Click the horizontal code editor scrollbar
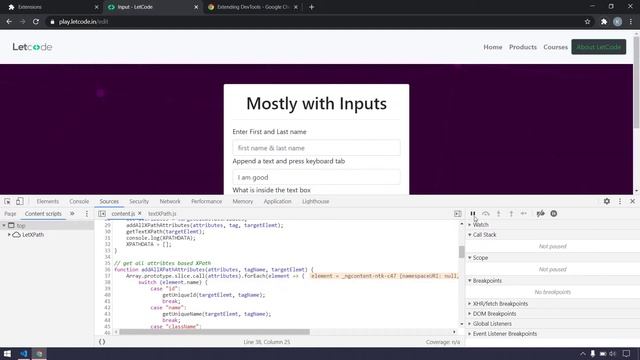This screenshot has width=640, height=360. (214, 332)
